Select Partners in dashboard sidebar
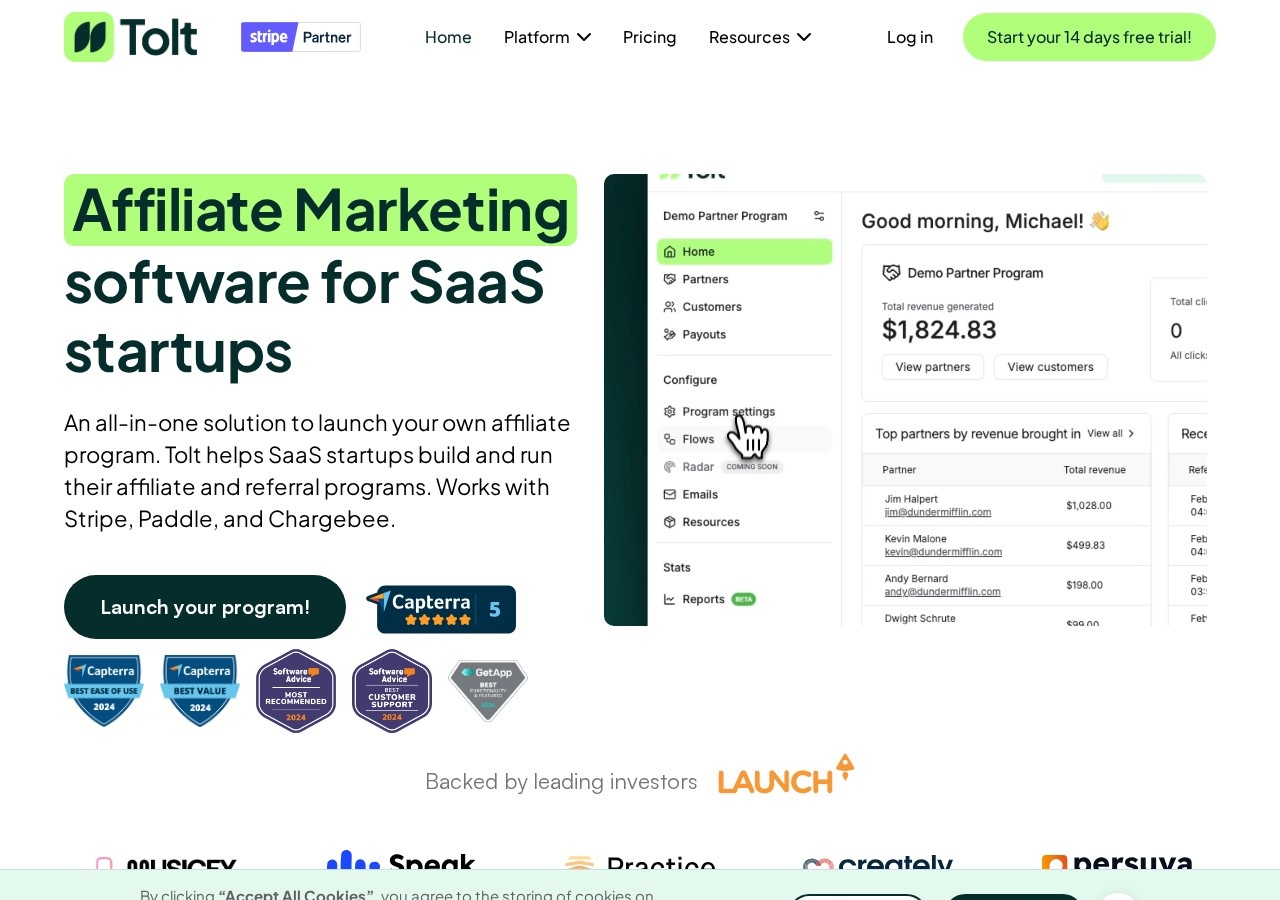Screen dimensions: 1280x900 [x=744, y=279]
